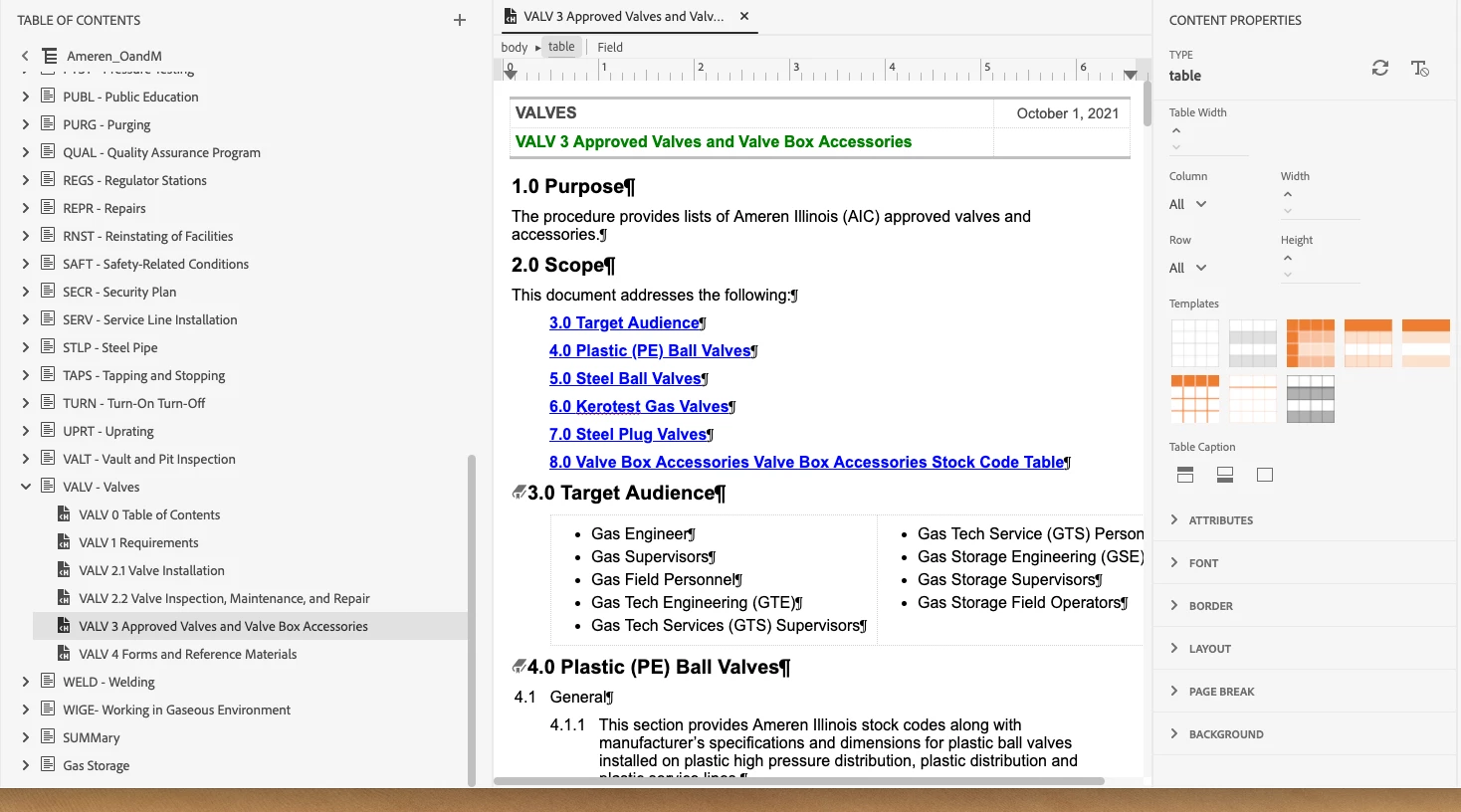Click the 1.0 Purpose heading
Image resolution: width=1461 pixels, height=812 pixels.
572,186
